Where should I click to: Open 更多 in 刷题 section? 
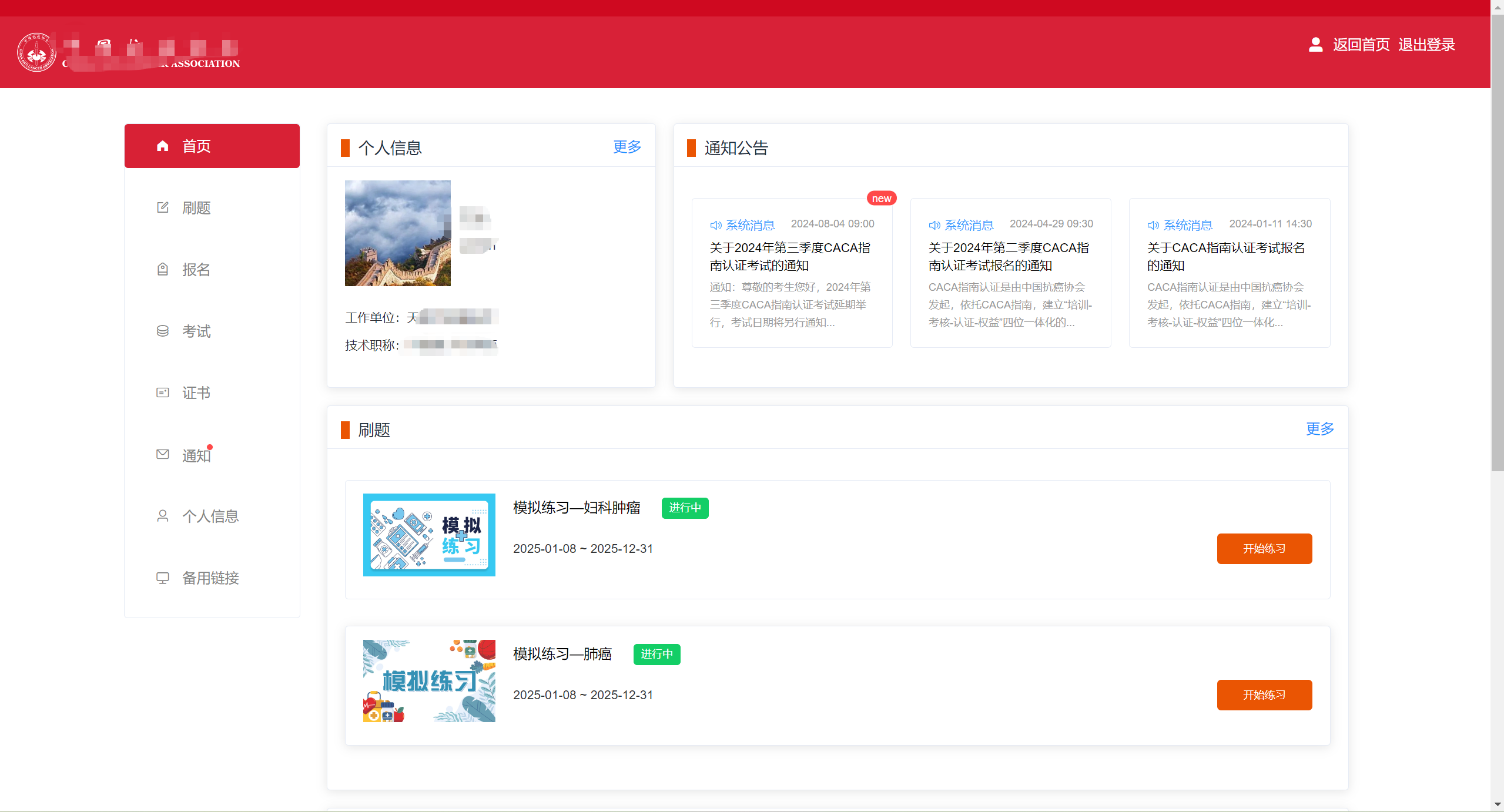tap(1319, 429)
